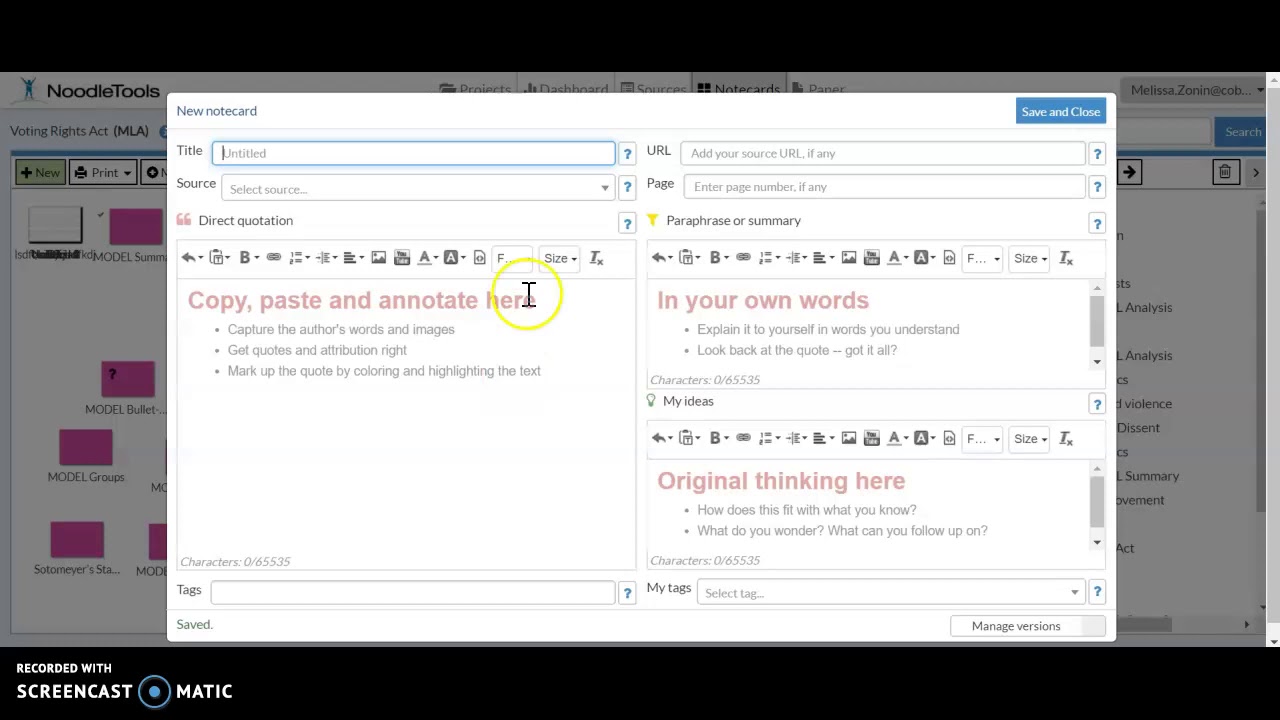Click Save and Close button

1061,112
